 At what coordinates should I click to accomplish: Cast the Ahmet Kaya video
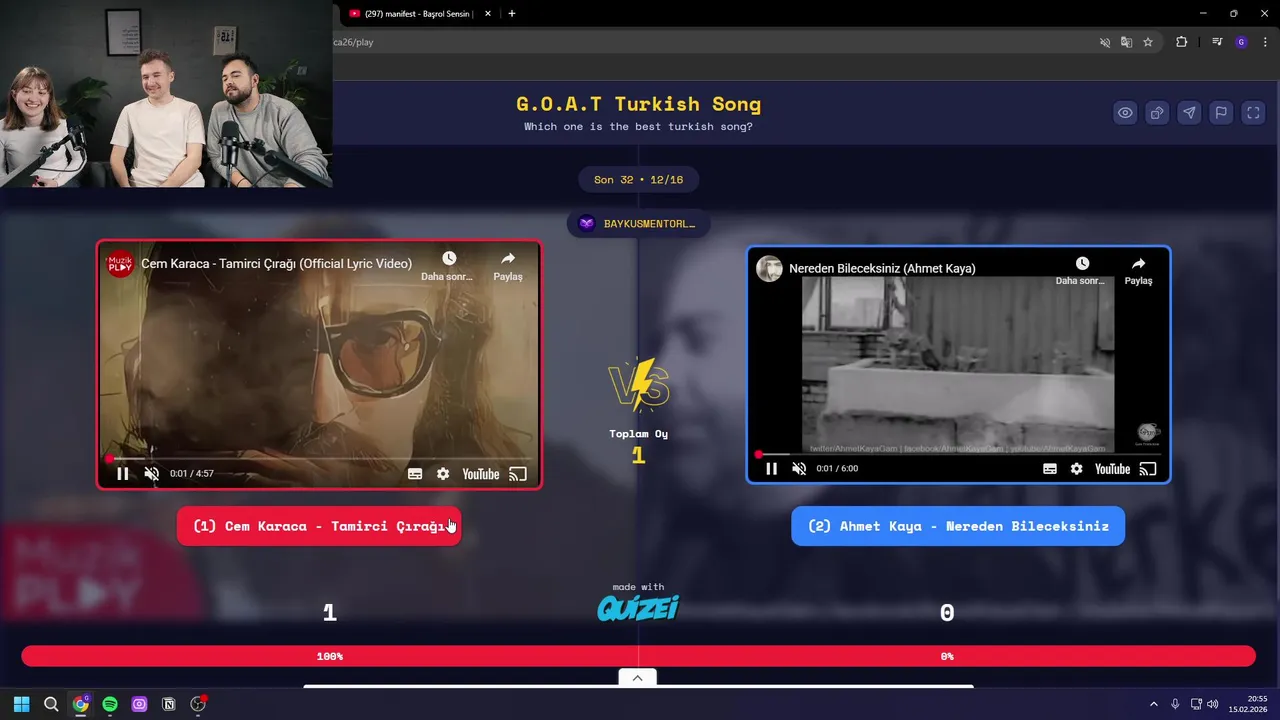(1148, 469)
